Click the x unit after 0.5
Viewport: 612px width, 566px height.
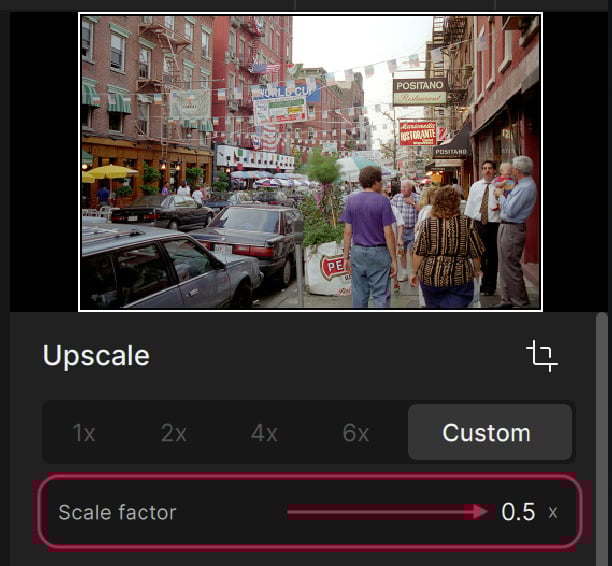coord(553,513)
